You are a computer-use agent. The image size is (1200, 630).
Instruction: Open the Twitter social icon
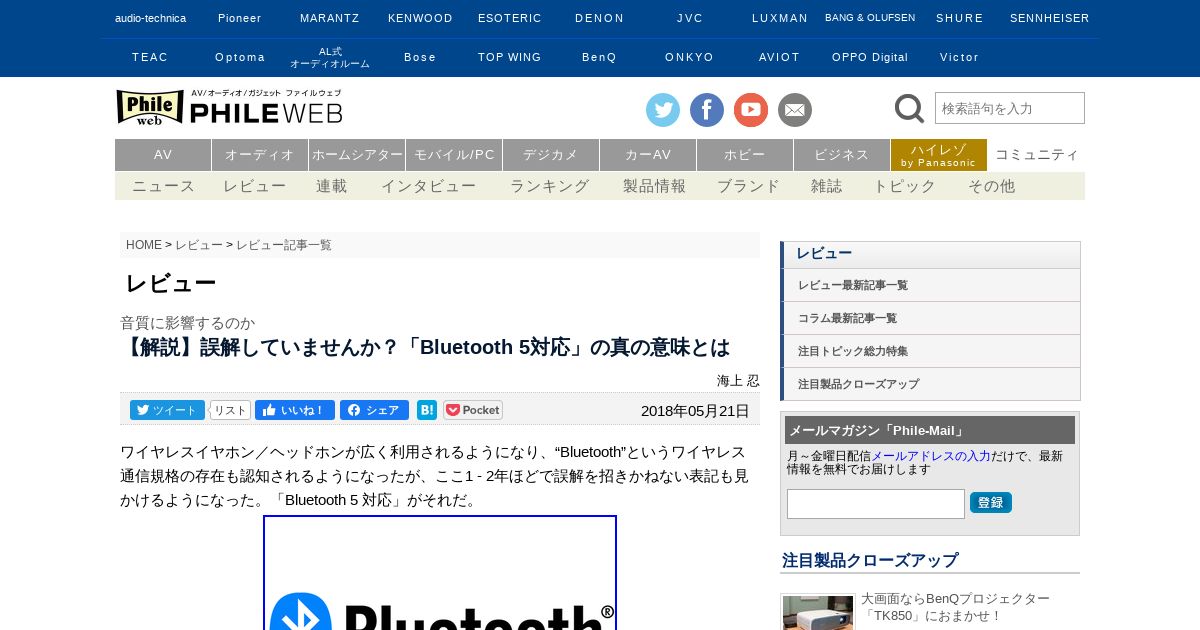(662, 110)
